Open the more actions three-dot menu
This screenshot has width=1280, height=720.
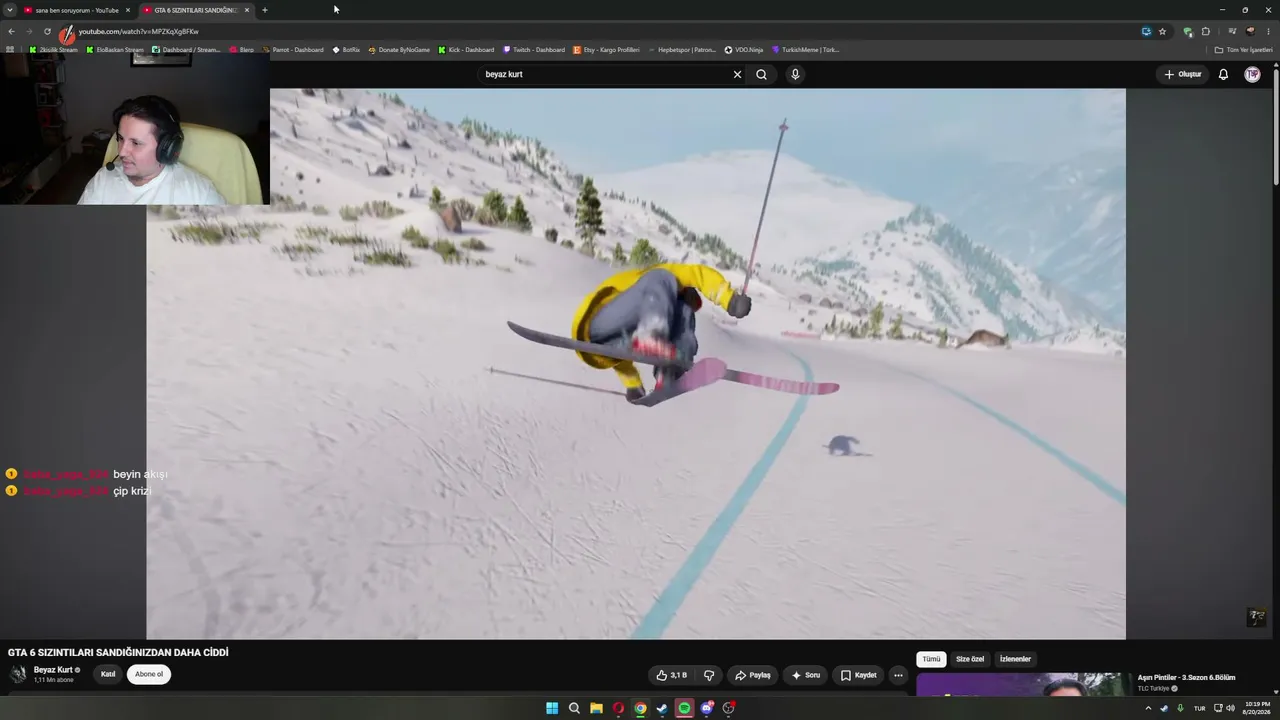point(897,675)
